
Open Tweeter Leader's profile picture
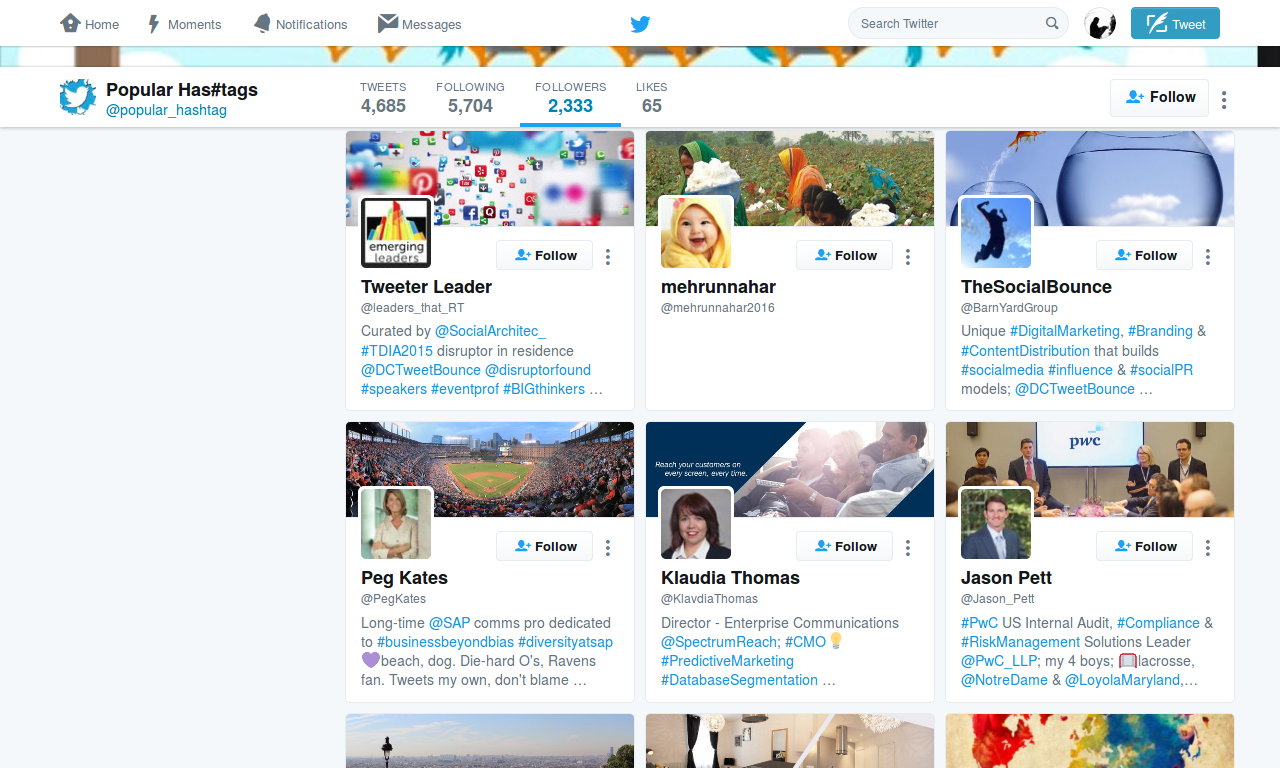(x=396, y=233)
